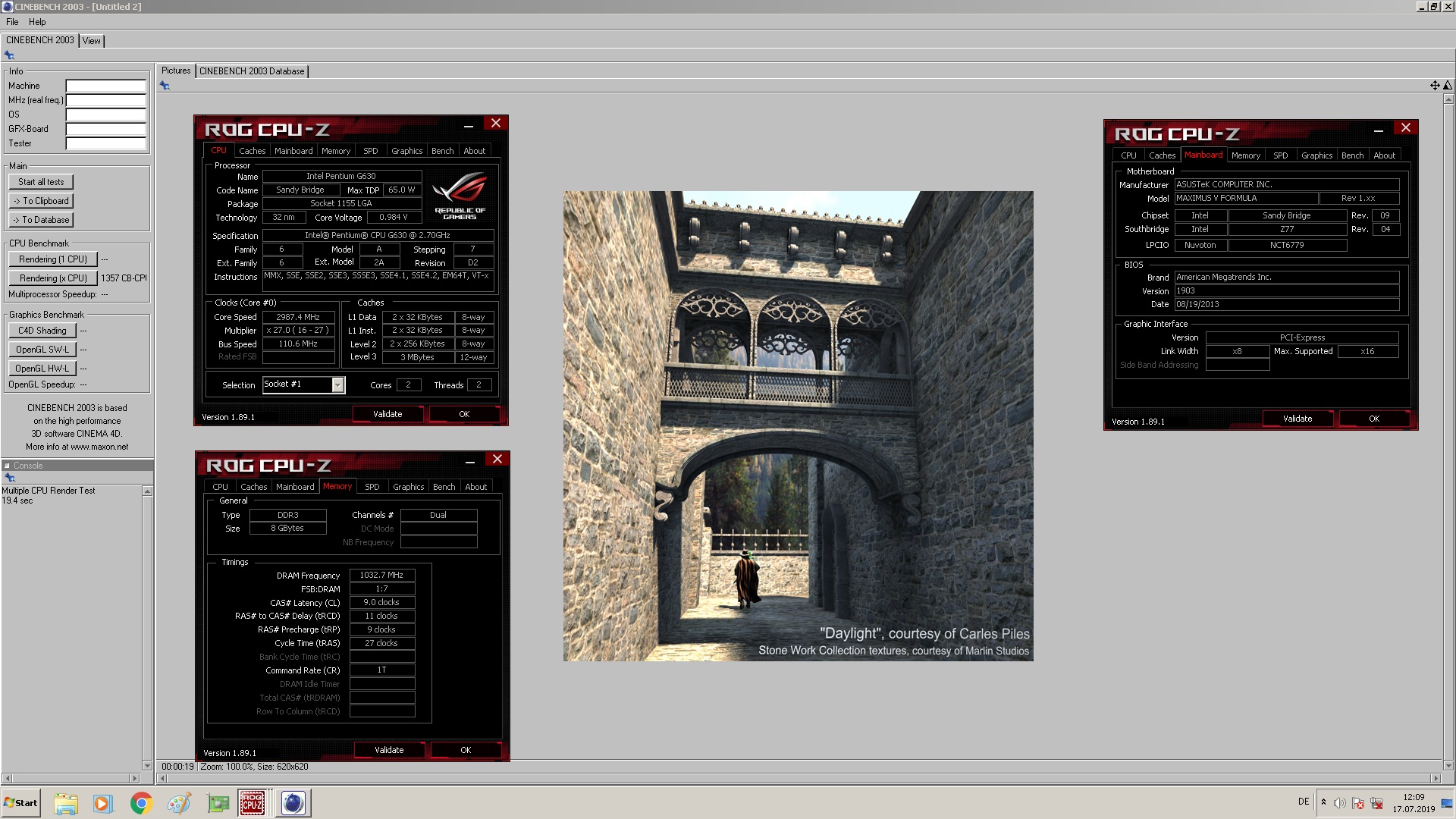Click the picture view vertical scroll-up arrow
This screenshot has height=819, width=1456.
click(1448, 99)
